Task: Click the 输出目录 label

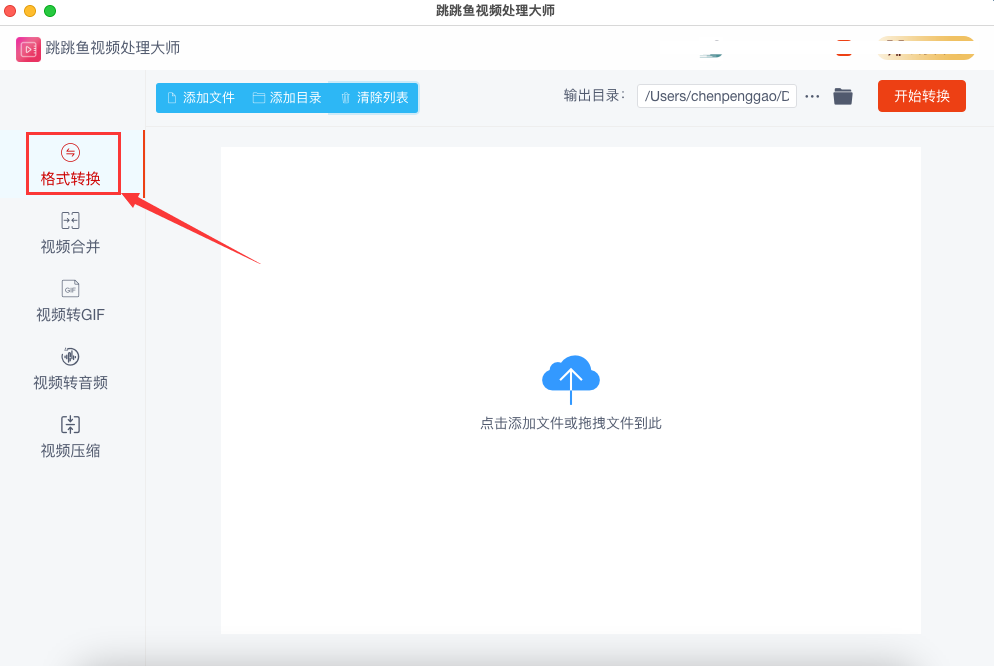Action: point(594,96)
